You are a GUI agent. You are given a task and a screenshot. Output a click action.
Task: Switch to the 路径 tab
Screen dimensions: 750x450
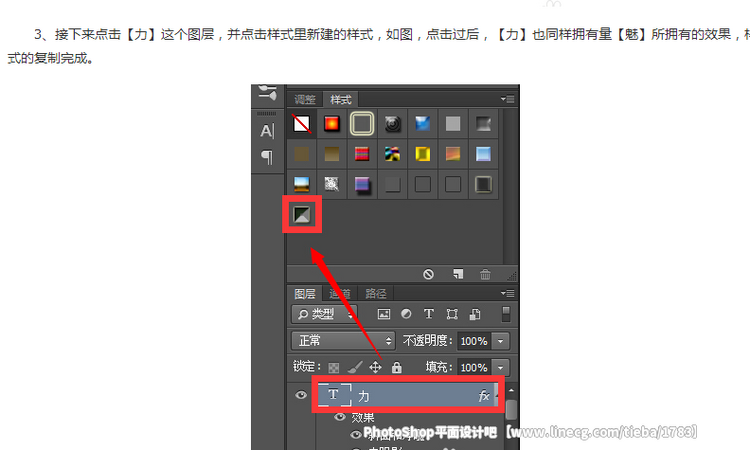pyautogui.click(x=375, y=293)
